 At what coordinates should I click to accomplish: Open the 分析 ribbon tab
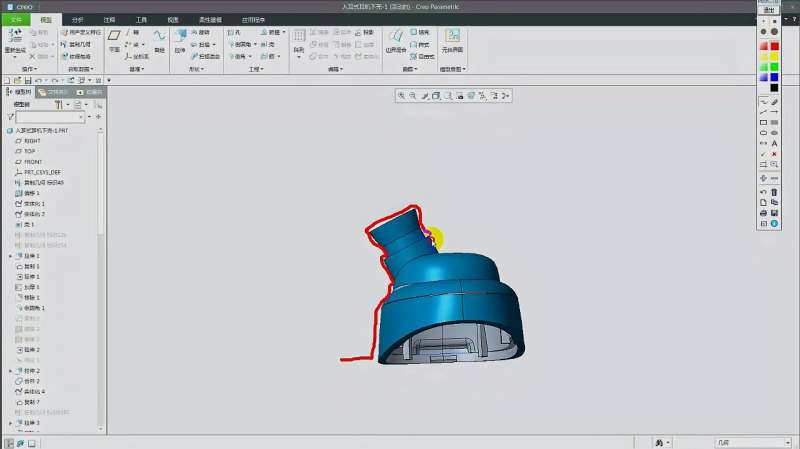pos(78,19)
